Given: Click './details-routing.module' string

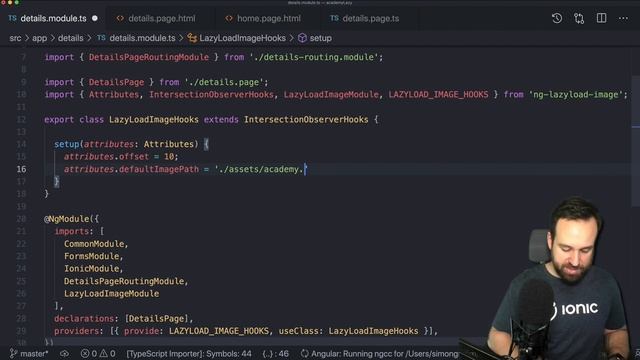Looking at the screenshot, I should 314,57.
